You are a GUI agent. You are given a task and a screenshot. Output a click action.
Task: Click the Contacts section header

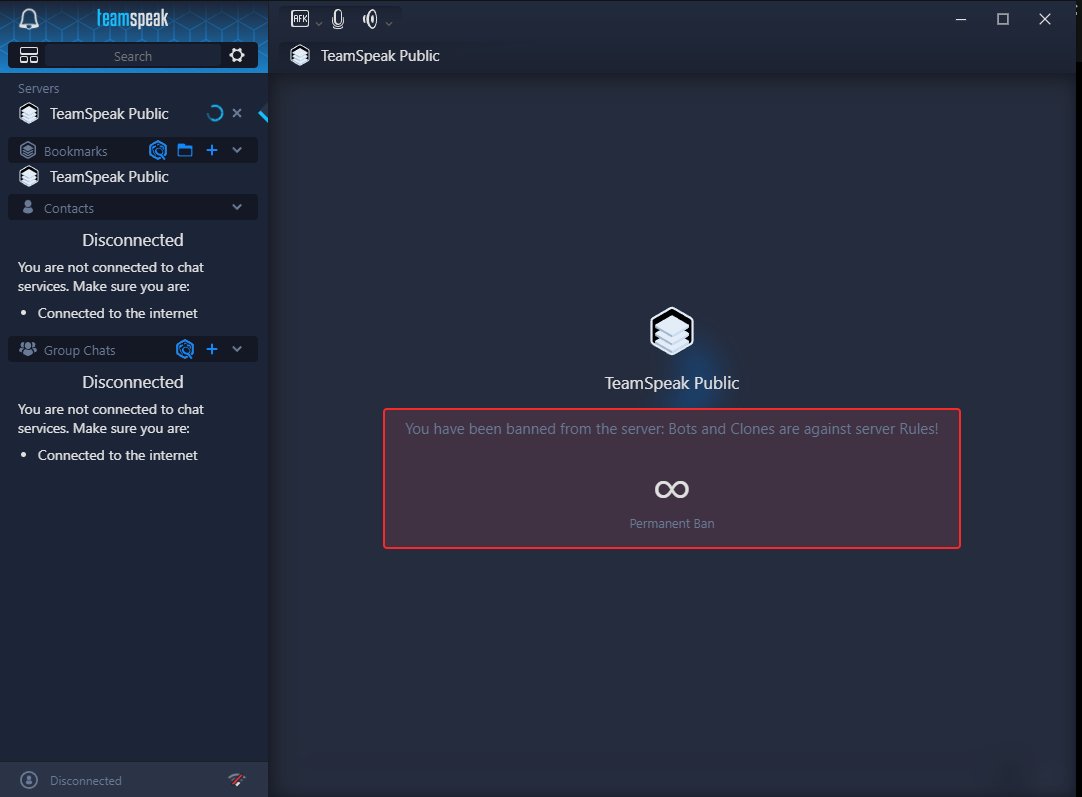tap(132, 208)
